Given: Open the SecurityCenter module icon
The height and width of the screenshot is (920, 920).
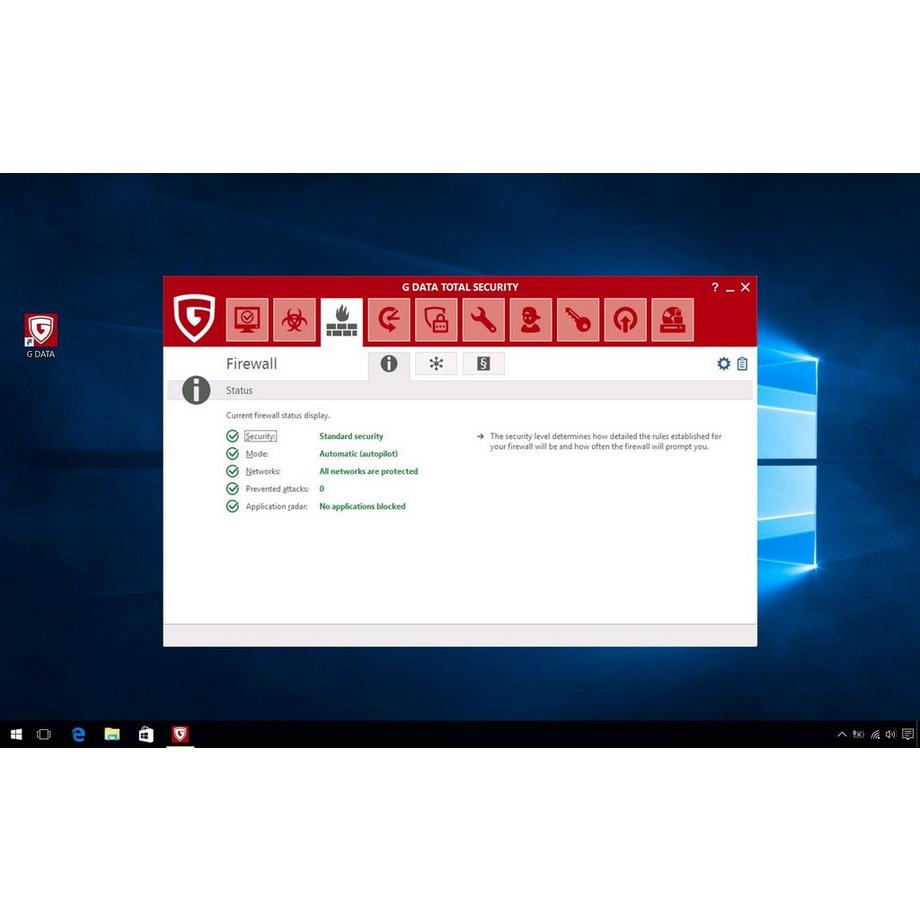Looking at the screenshot, I should (247, 319).
